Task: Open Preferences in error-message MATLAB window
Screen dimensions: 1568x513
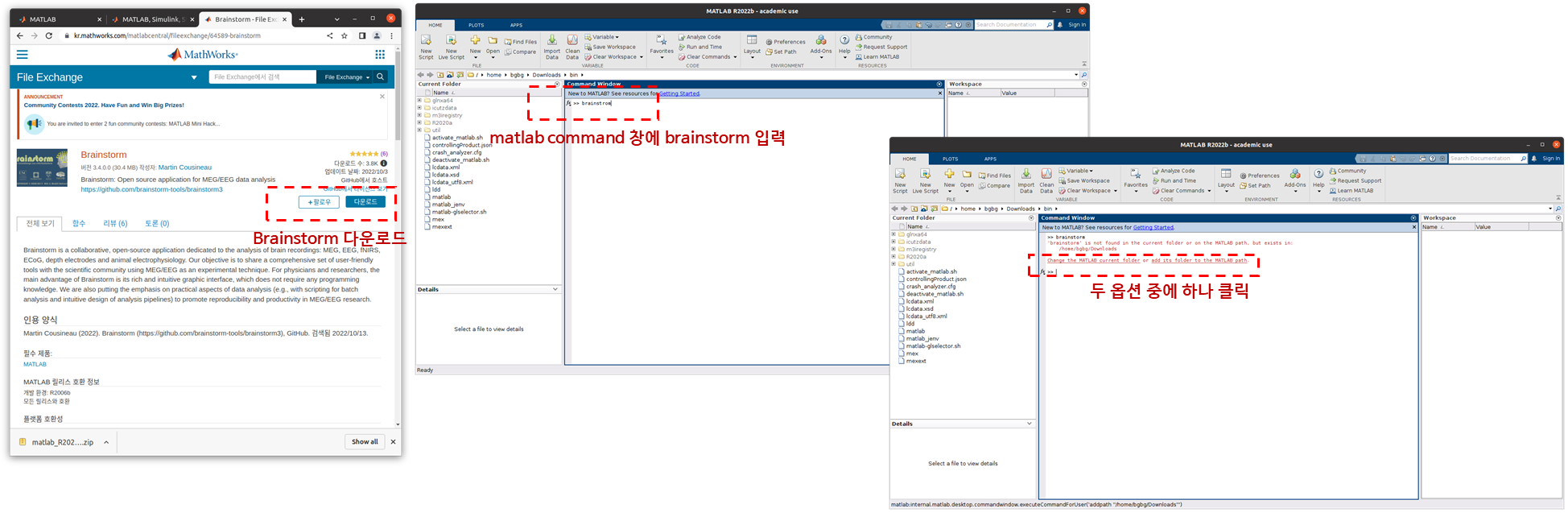Action: point(1259,176)
